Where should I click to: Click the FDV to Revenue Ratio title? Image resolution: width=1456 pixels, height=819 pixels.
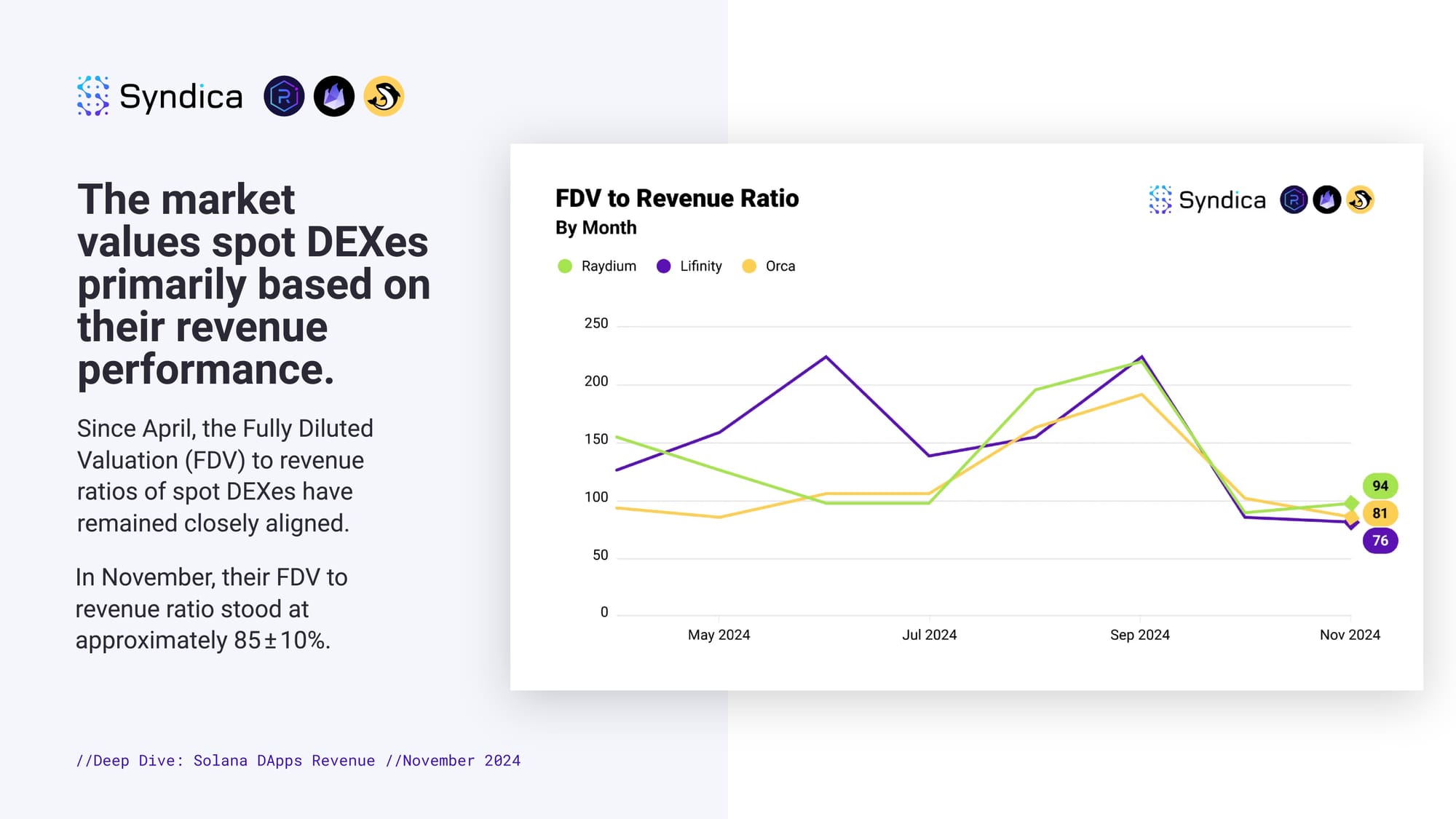point(676,198)
